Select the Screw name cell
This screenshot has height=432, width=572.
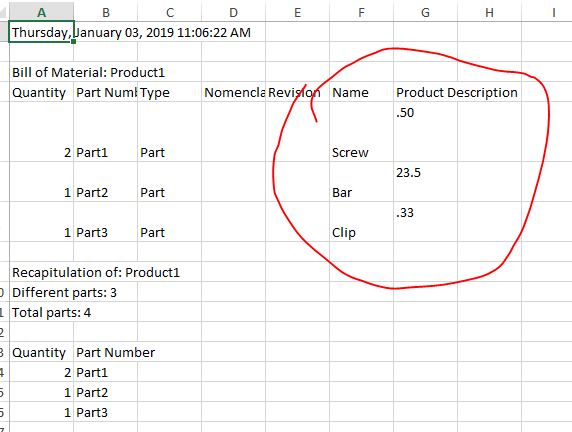362,132
